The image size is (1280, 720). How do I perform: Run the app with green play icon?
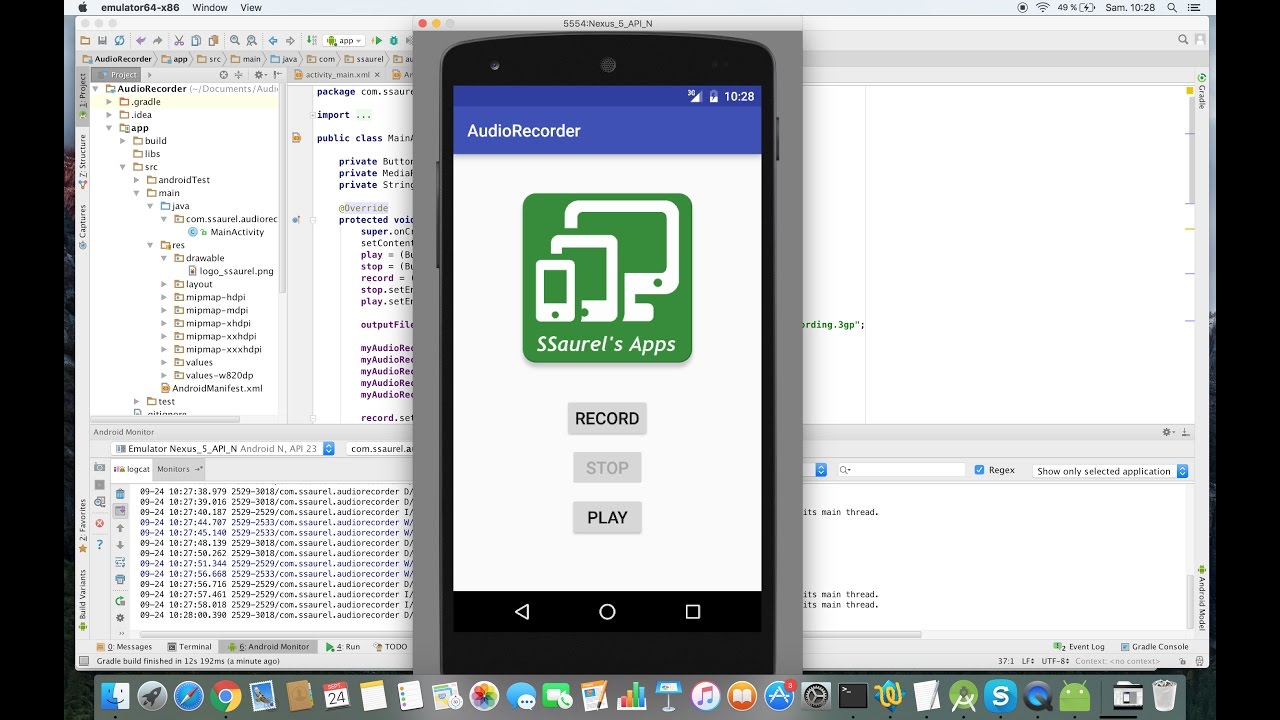[x=378, y=40]
